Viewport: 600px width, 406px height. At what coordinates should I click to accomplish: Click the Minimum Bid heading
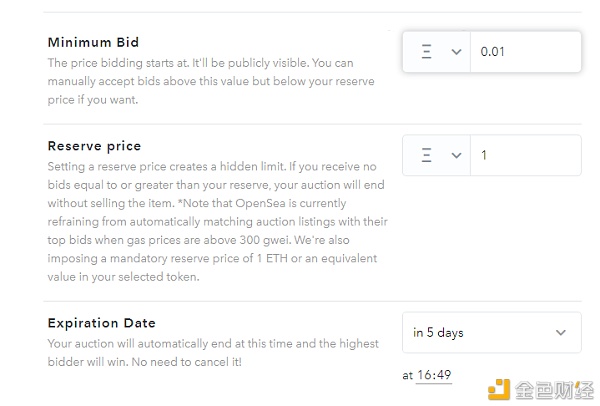pos(93,42)
